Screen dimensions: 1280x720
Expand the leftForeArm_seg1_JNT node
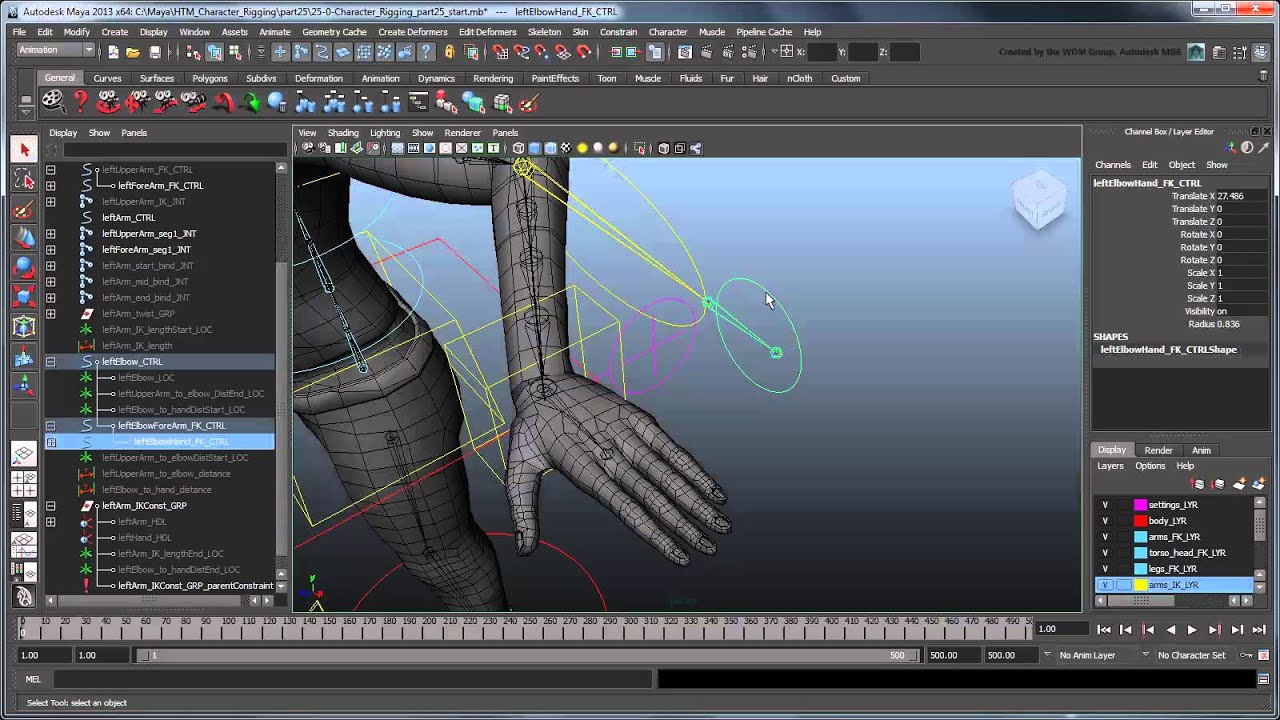tap(50, 250)
